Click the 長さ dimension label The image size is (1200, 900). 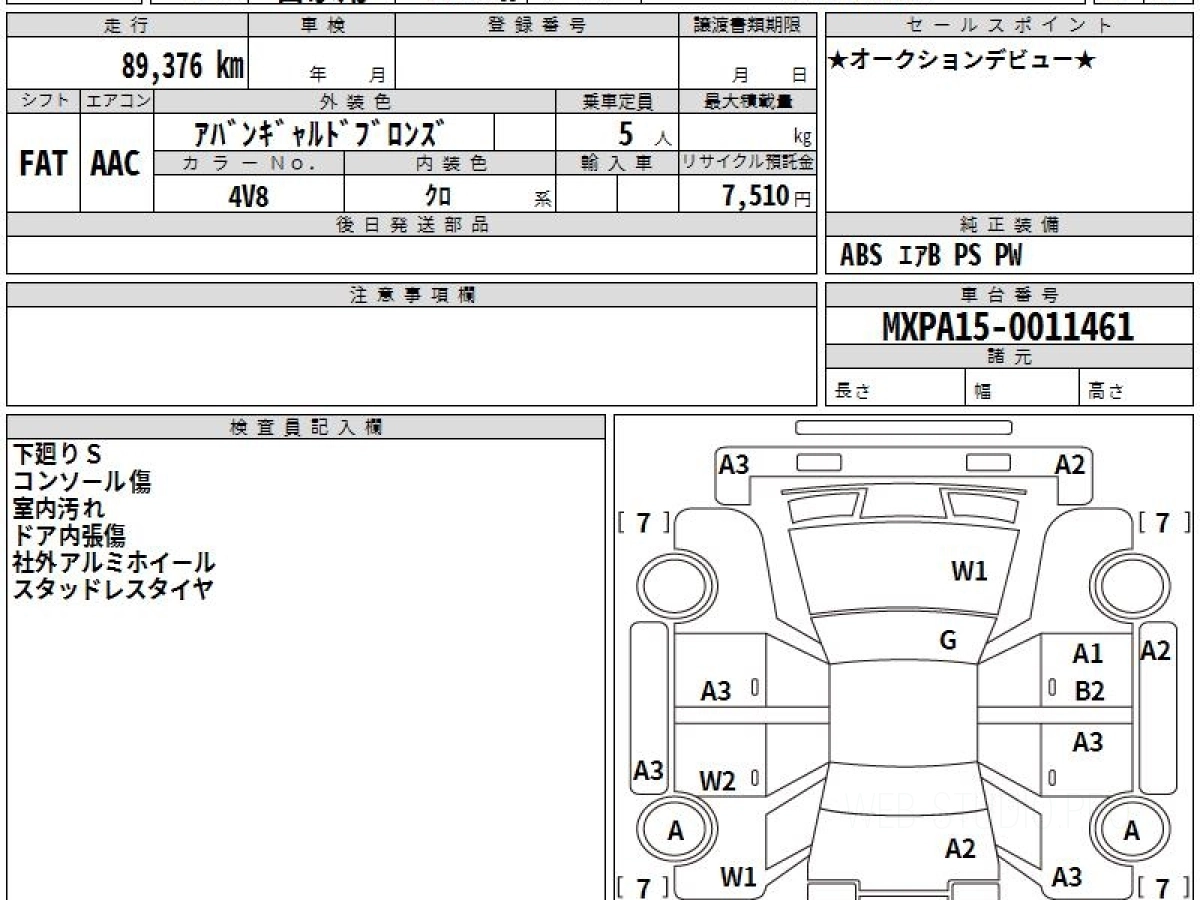pos(852,392)
